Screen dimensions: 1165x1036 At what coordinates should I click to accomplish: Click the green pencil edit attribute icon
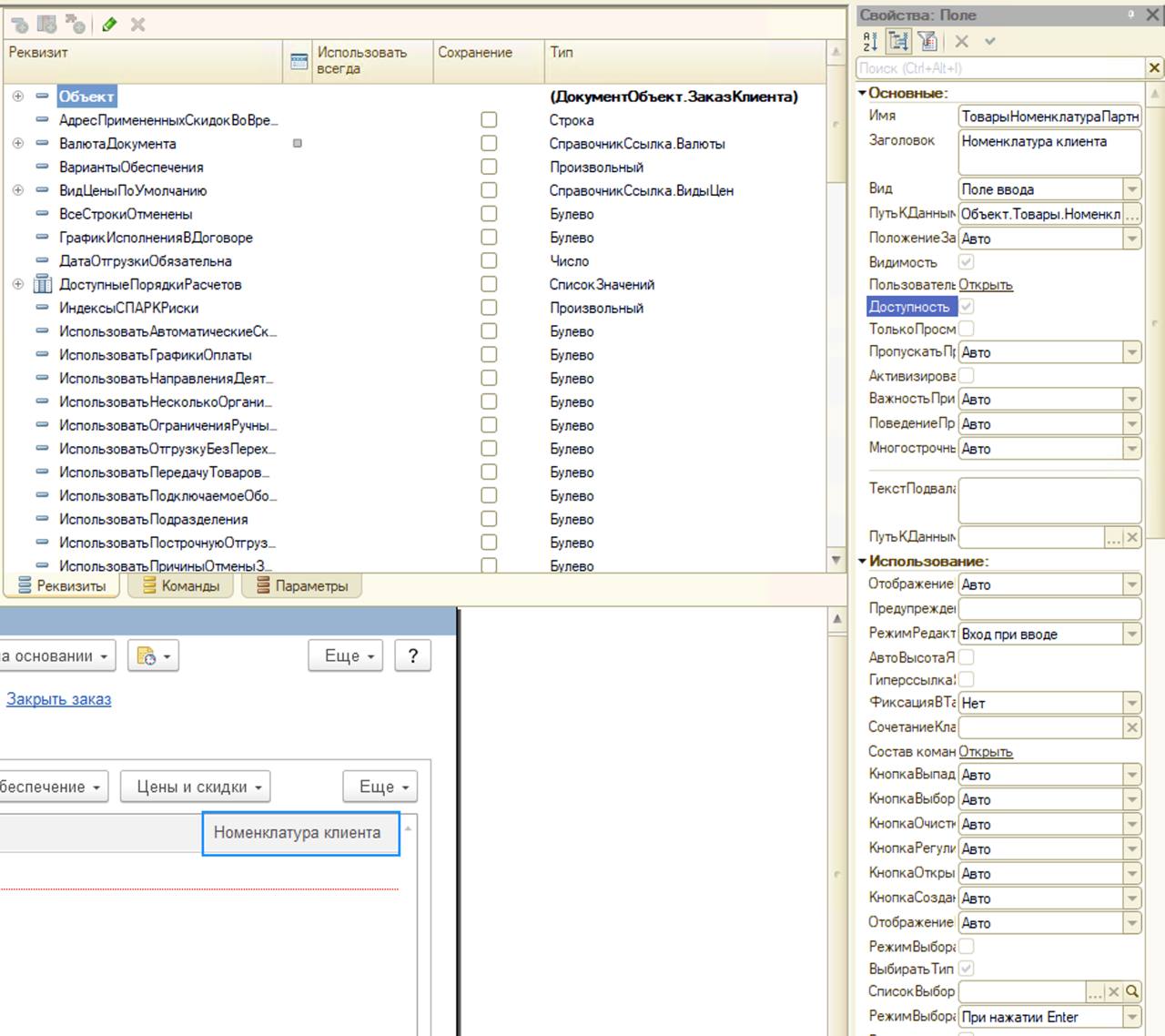pos(109,25)
